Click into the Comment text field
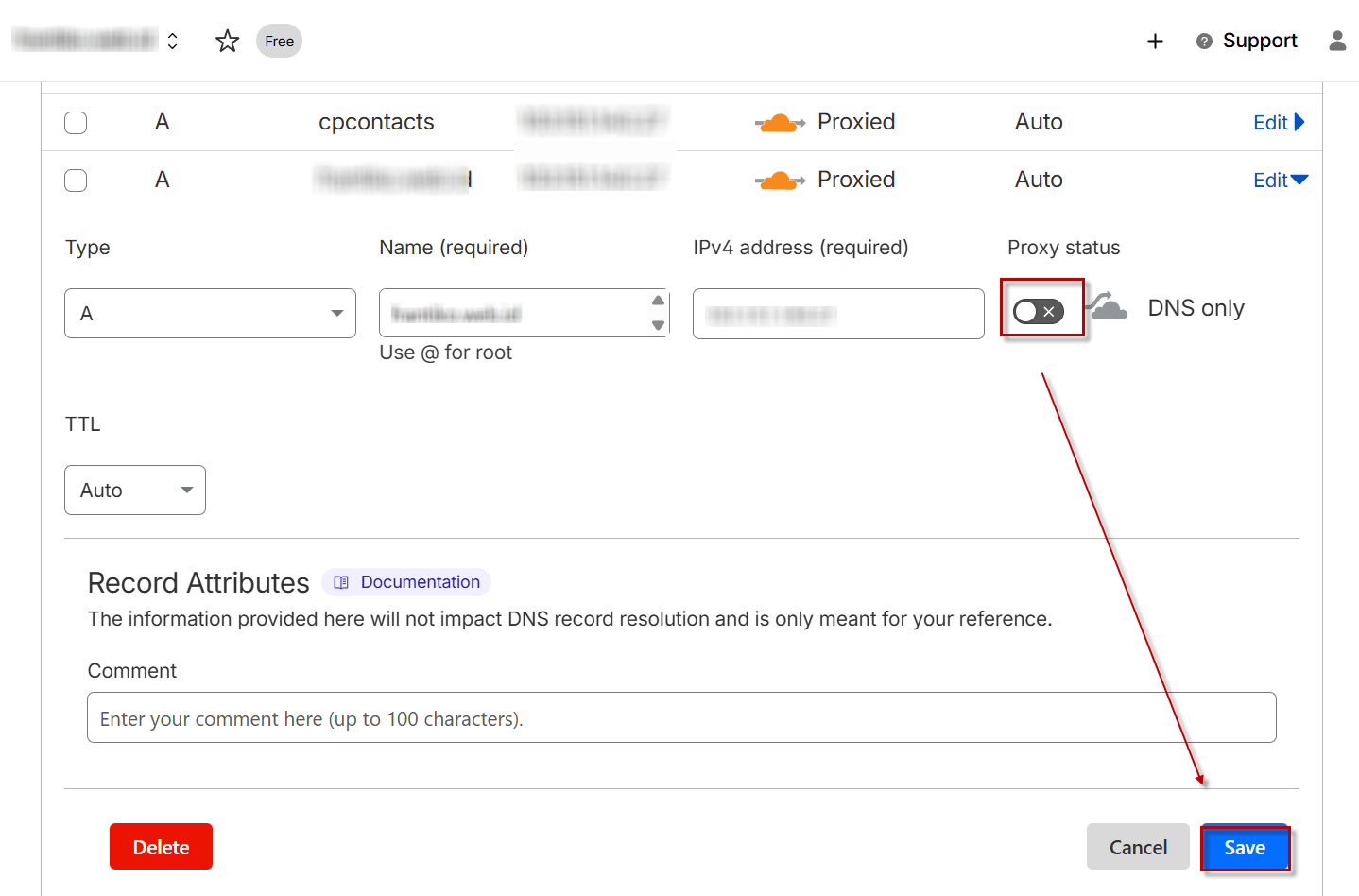Screen dimensions: 1359x896 [x=680, y=718]
